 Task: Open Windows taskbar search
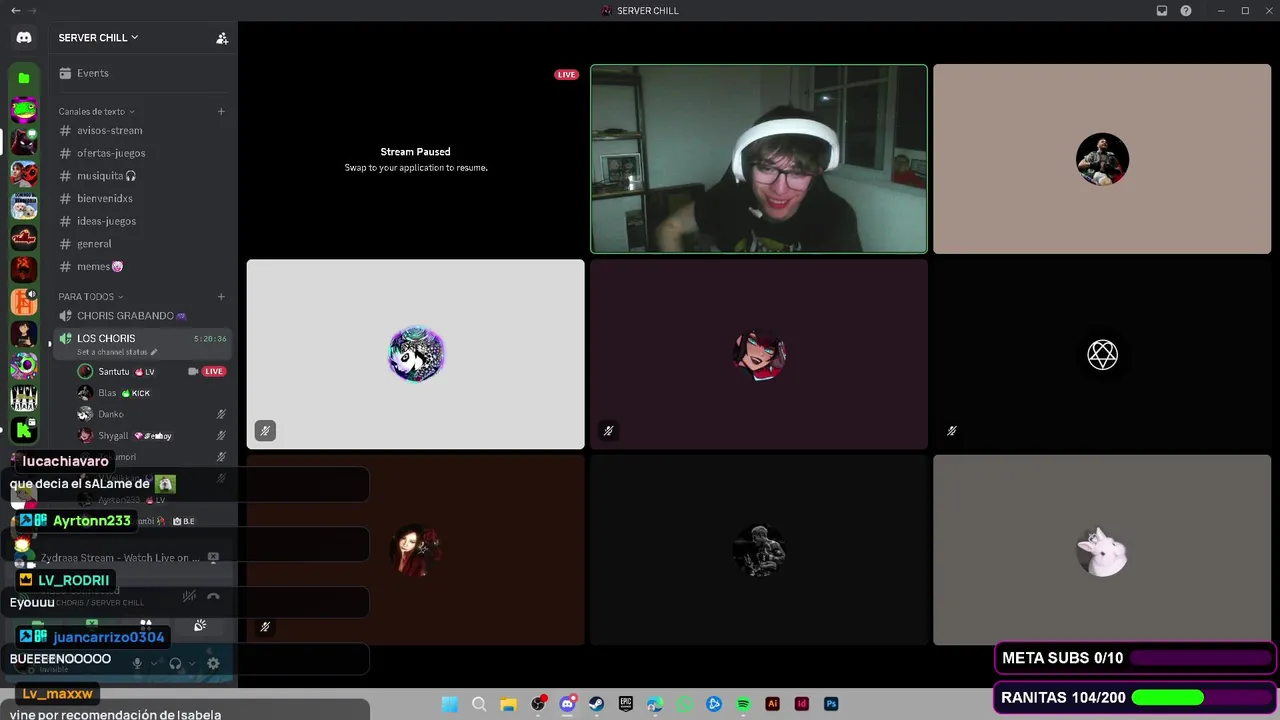tap(479, 704)
